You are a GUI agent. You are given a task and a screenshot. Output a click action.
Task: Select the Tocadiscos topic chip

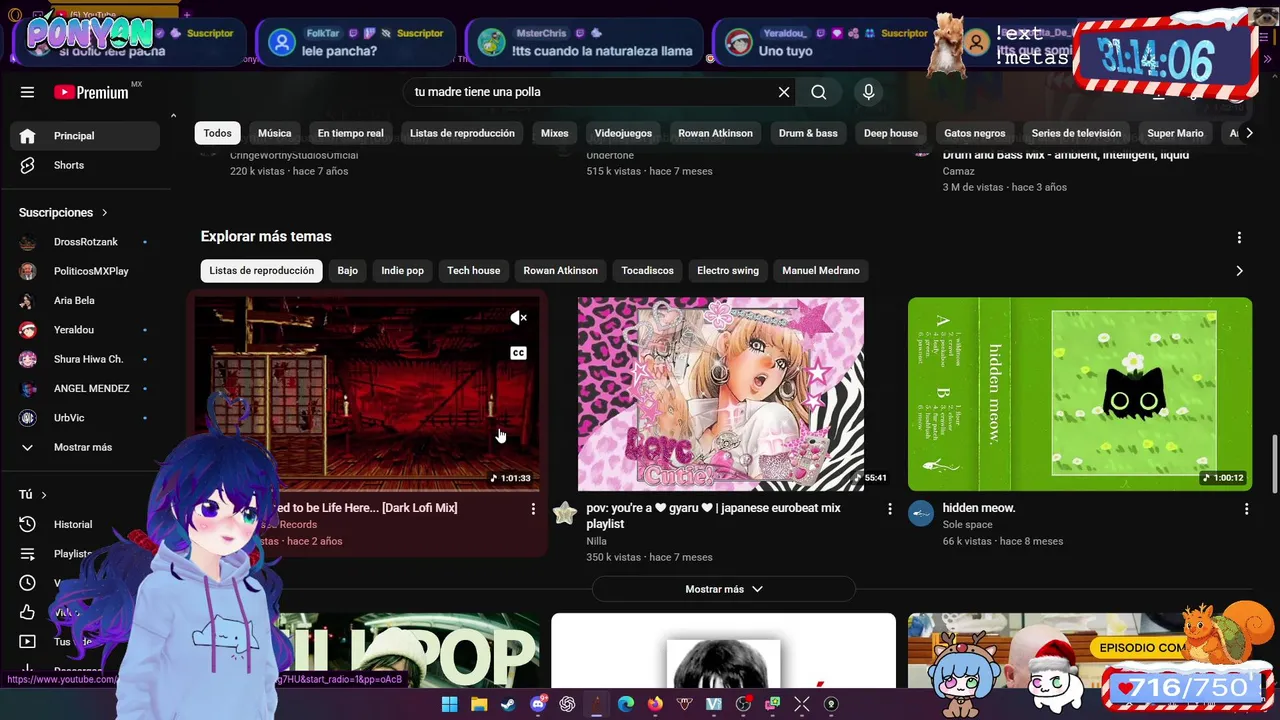click(x=647, y=270)
